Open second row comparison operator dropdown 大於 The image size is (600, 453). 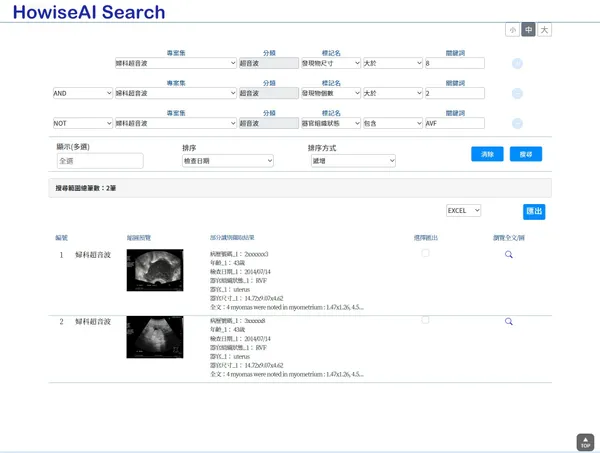tap(393, 93)
